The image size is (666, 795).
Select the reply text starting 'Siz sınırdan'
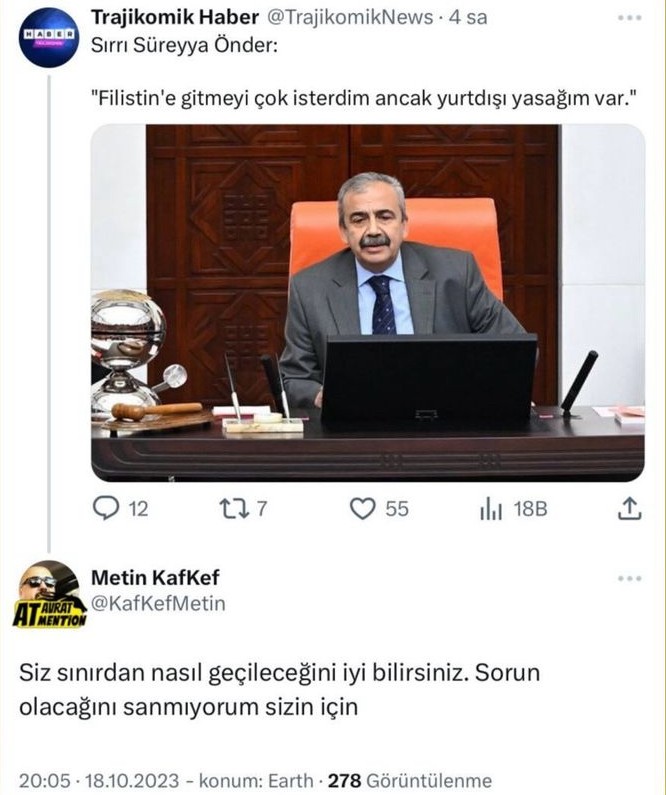click(280, 690)
